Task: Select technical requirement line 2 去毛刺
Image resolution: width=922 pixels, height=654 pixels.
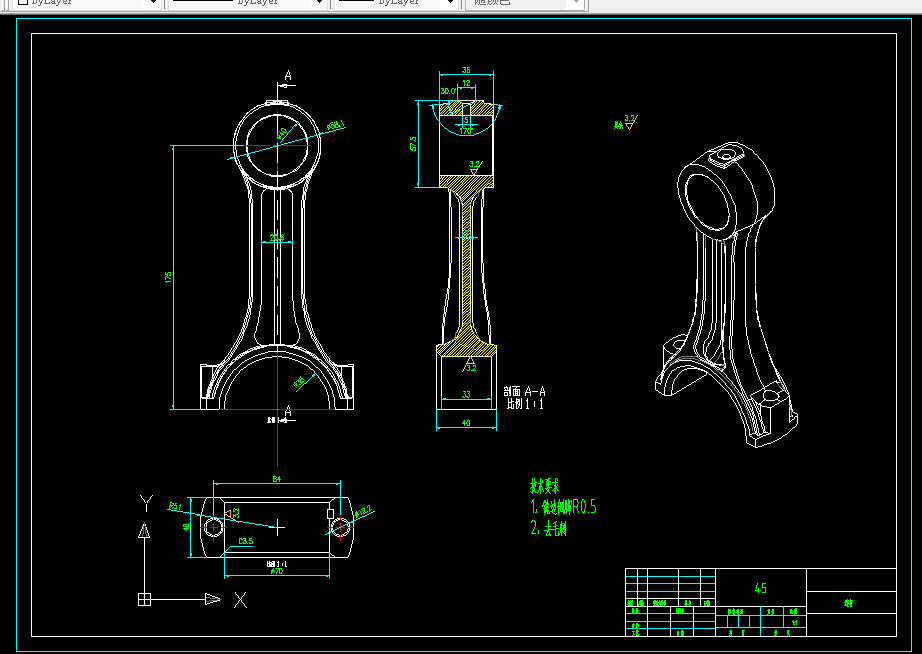Action: tap(549, 528)
